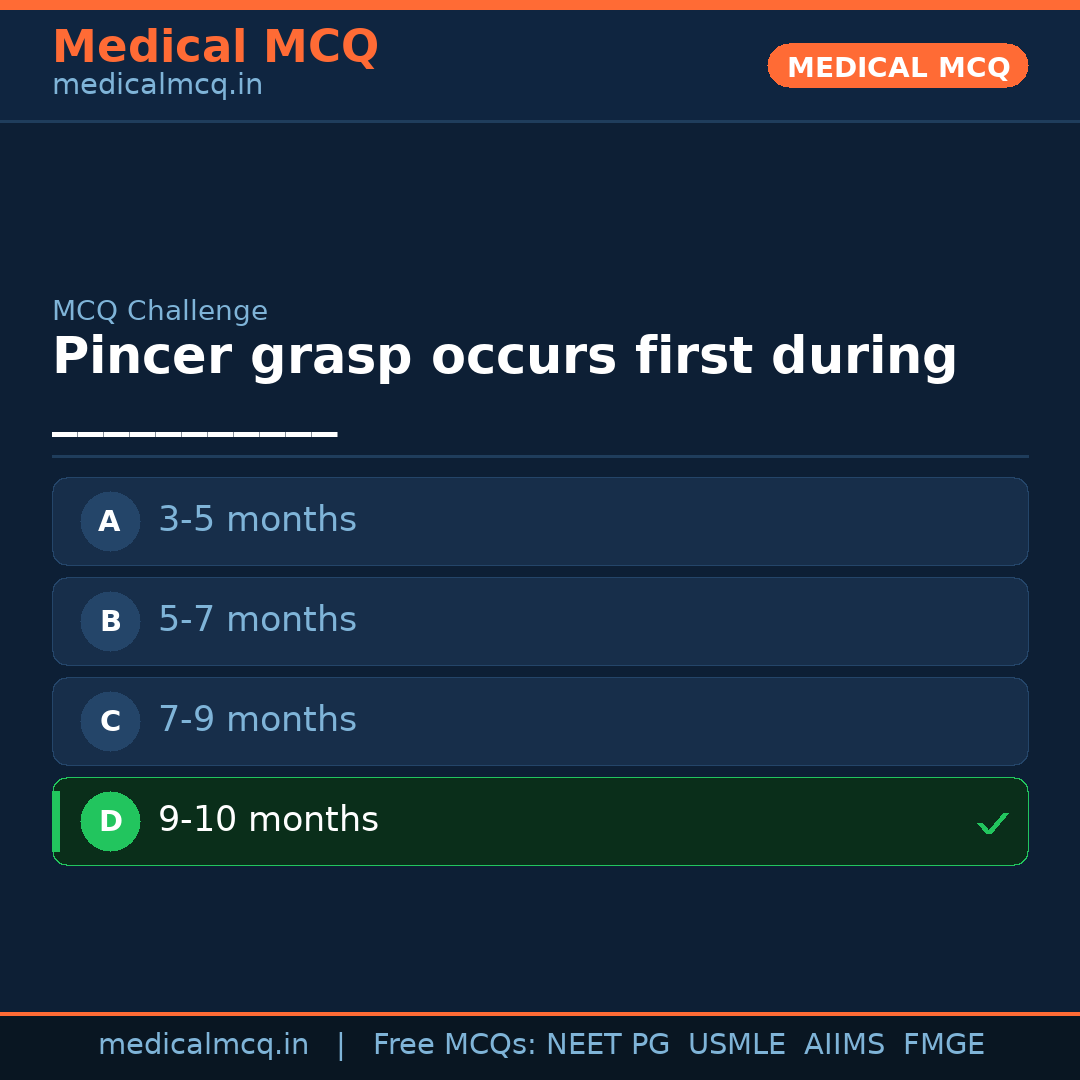The height and width of the screenshot is (1080, 1080).
Task: Select the circular C badge icon
Action: pyautogui.click(x=110, y=721)
